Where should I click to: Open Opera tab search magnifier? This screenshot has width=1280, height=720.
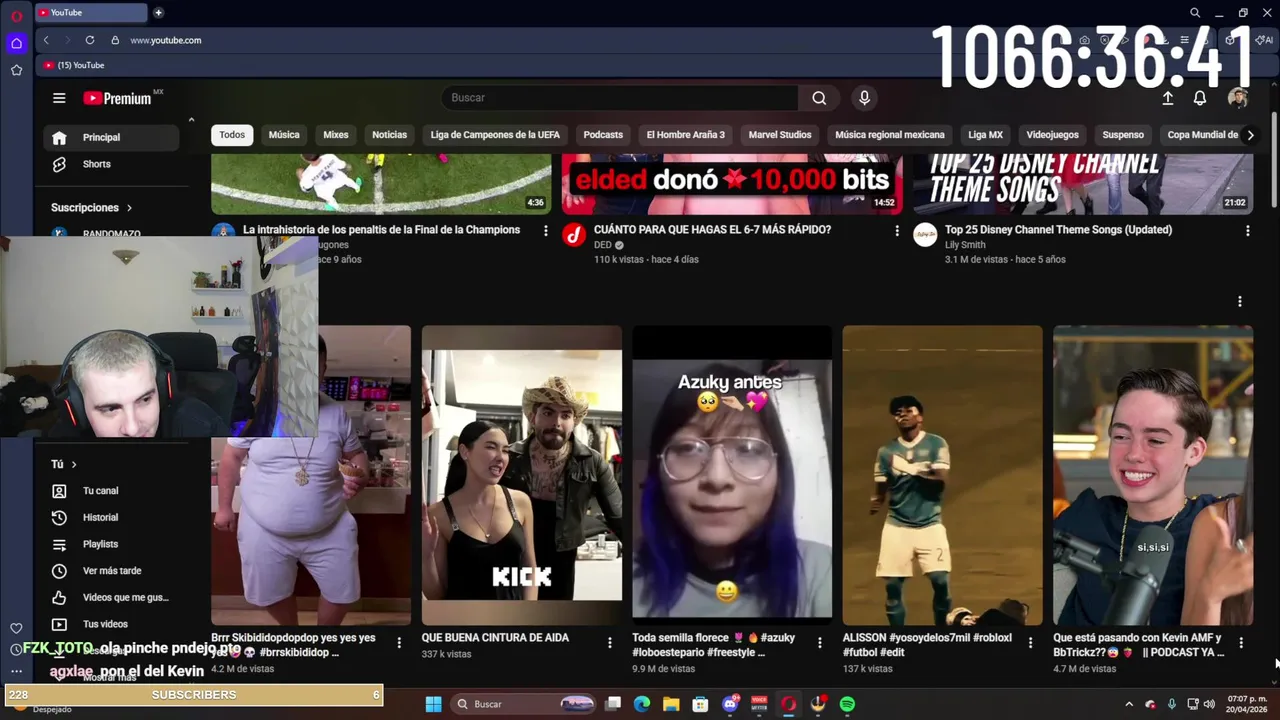click(x=1195, y=13)
